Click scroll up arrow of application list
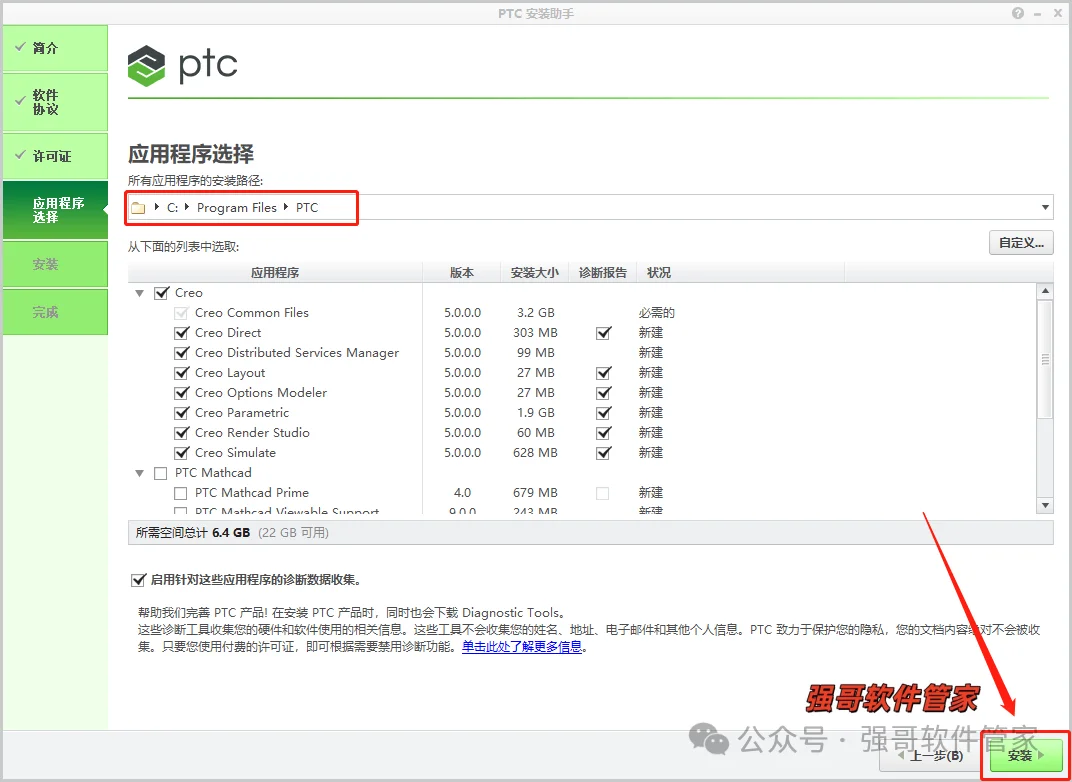1072x782 pixels. point(1045,292)
